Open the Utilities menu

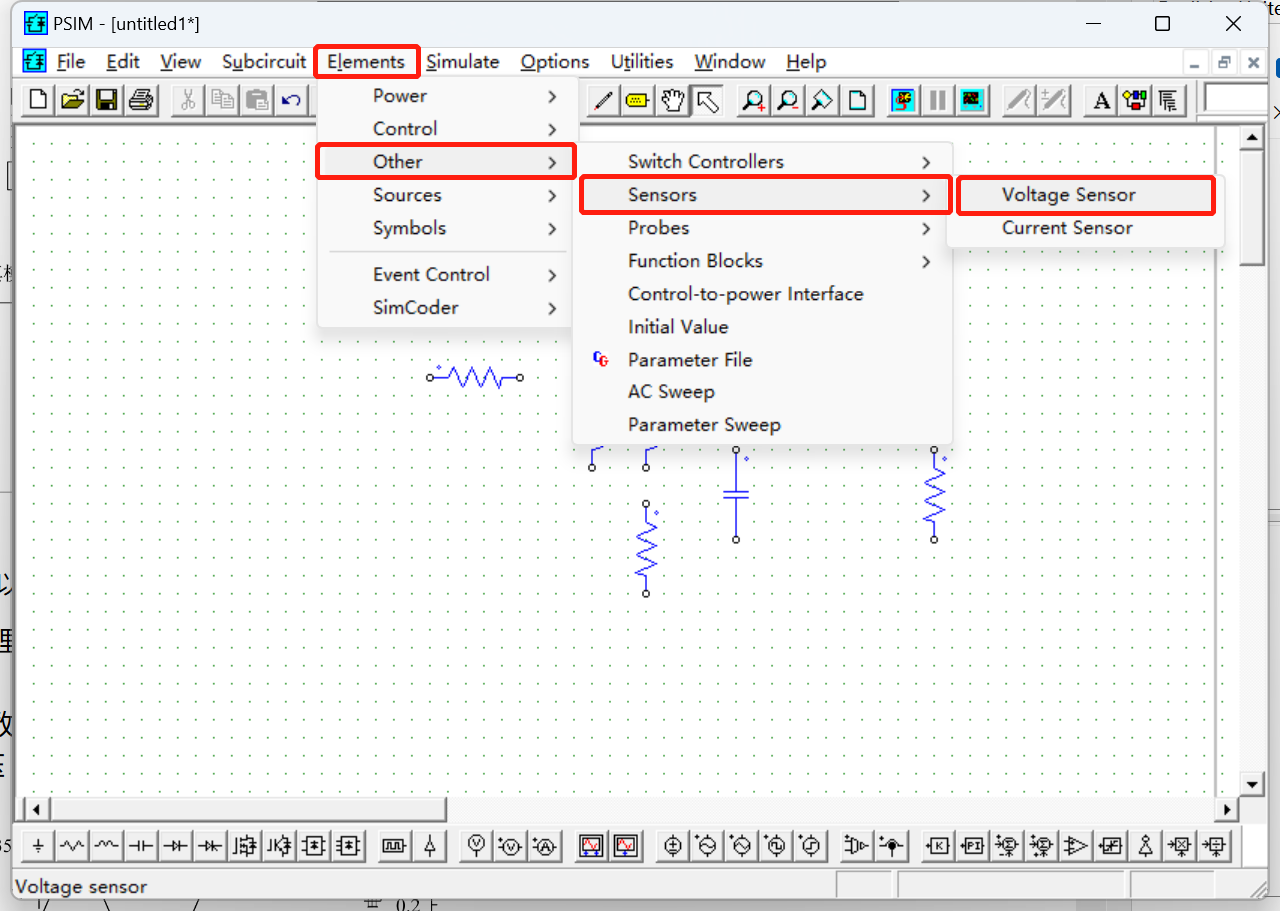pyautogui.click(x=642, y=62)
